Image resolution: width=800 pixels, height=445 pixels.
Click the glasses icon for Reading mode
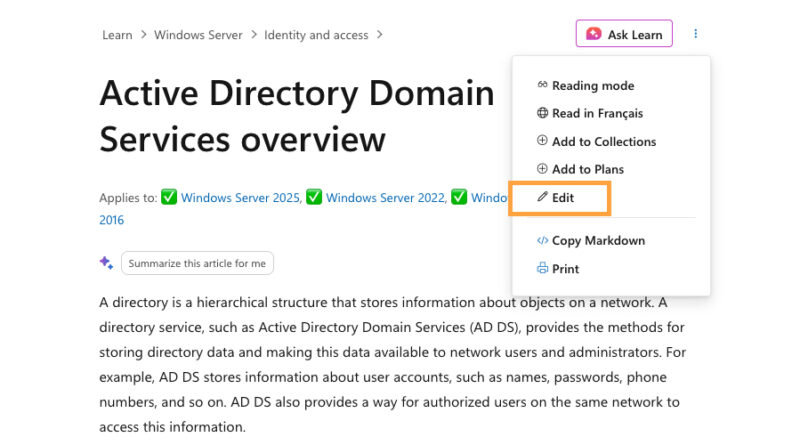[x=542, y=85]
